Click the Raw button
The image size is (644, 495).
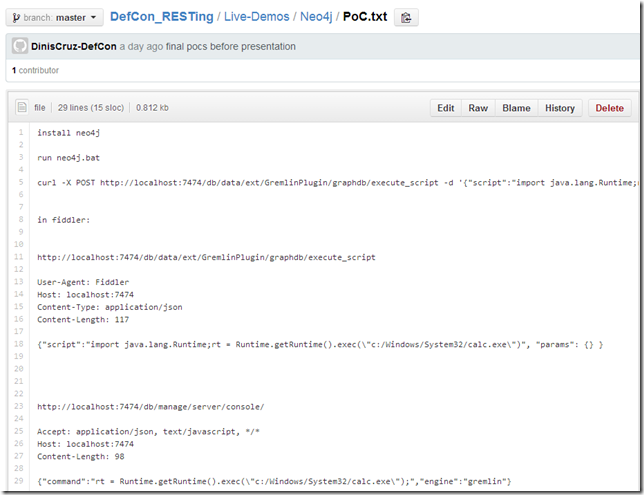click(x=478, y=108)
